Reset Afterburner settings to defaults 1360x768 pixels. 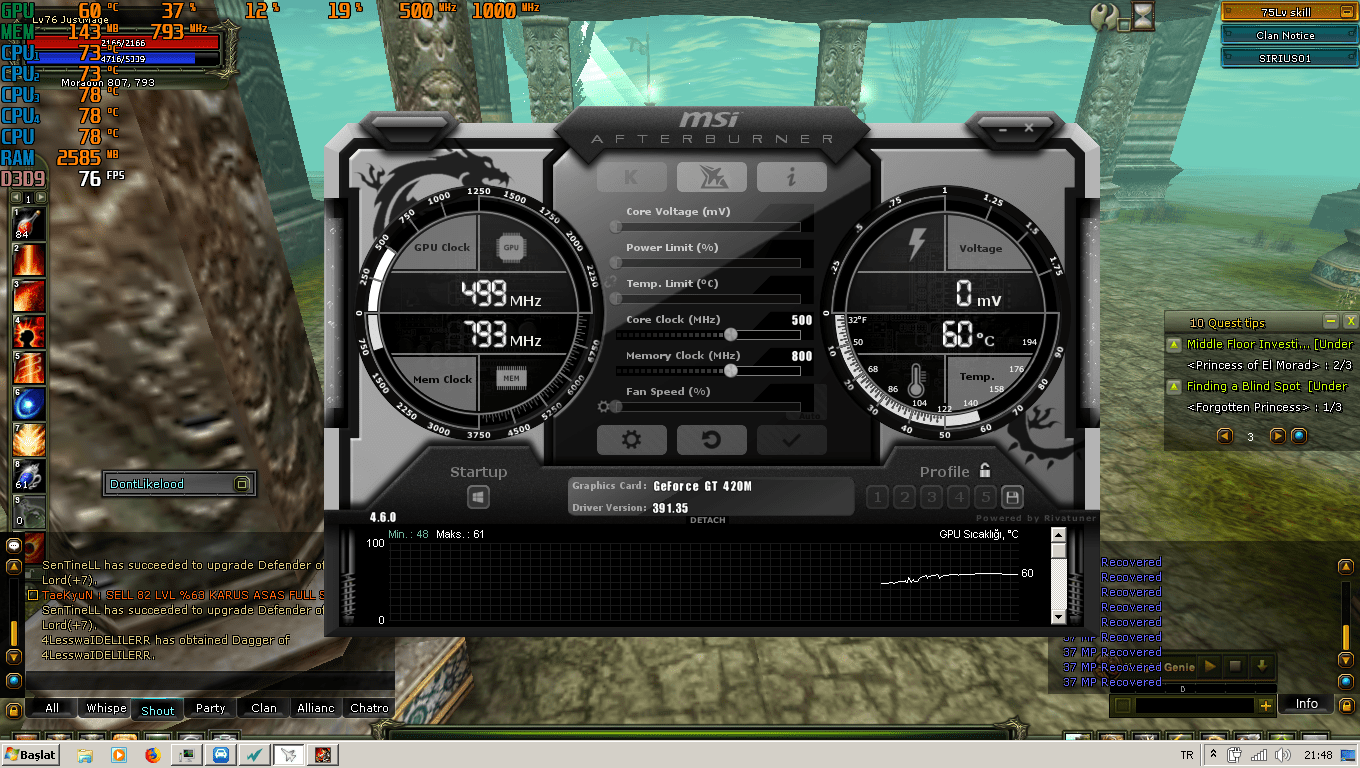711,440
